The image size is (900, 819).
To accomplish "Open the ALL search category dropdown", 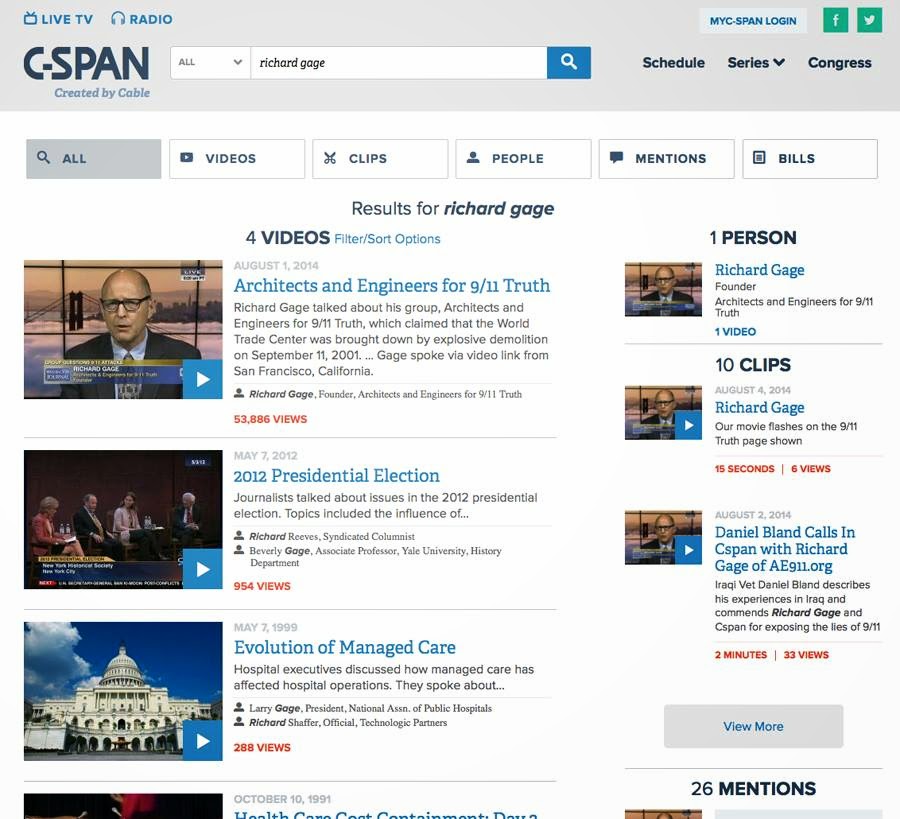I will [x=210, y=63].
